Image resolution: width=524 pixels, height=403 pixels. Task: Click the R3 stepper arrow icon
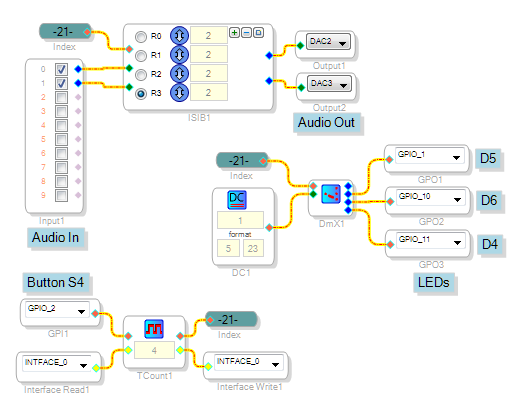(x=179, y=93)
